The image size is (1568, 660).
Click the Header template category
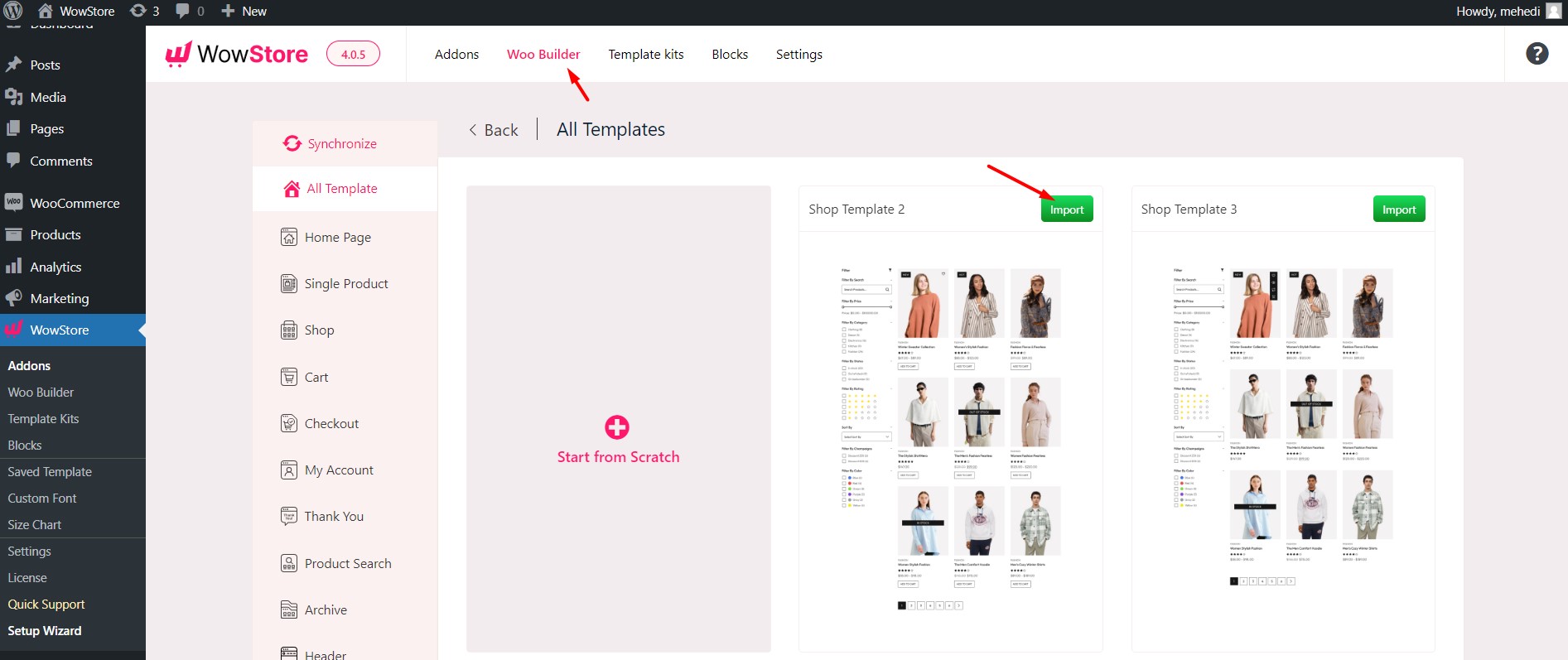click(325, 653)
